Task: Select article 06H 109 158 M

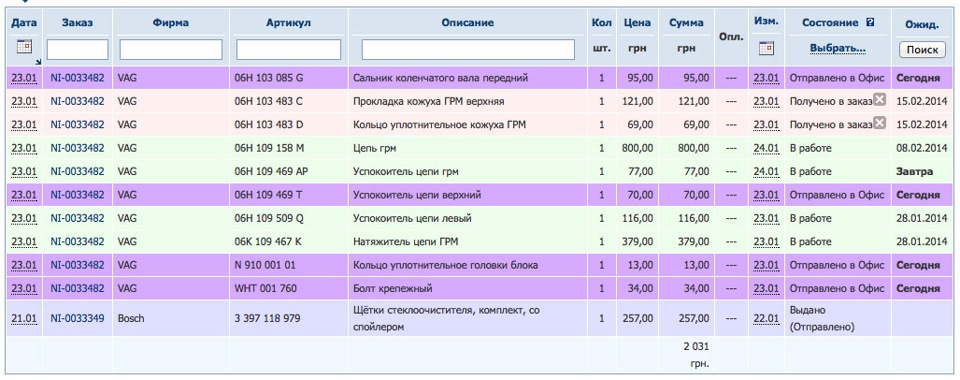Action: click(x=269, y=148)
